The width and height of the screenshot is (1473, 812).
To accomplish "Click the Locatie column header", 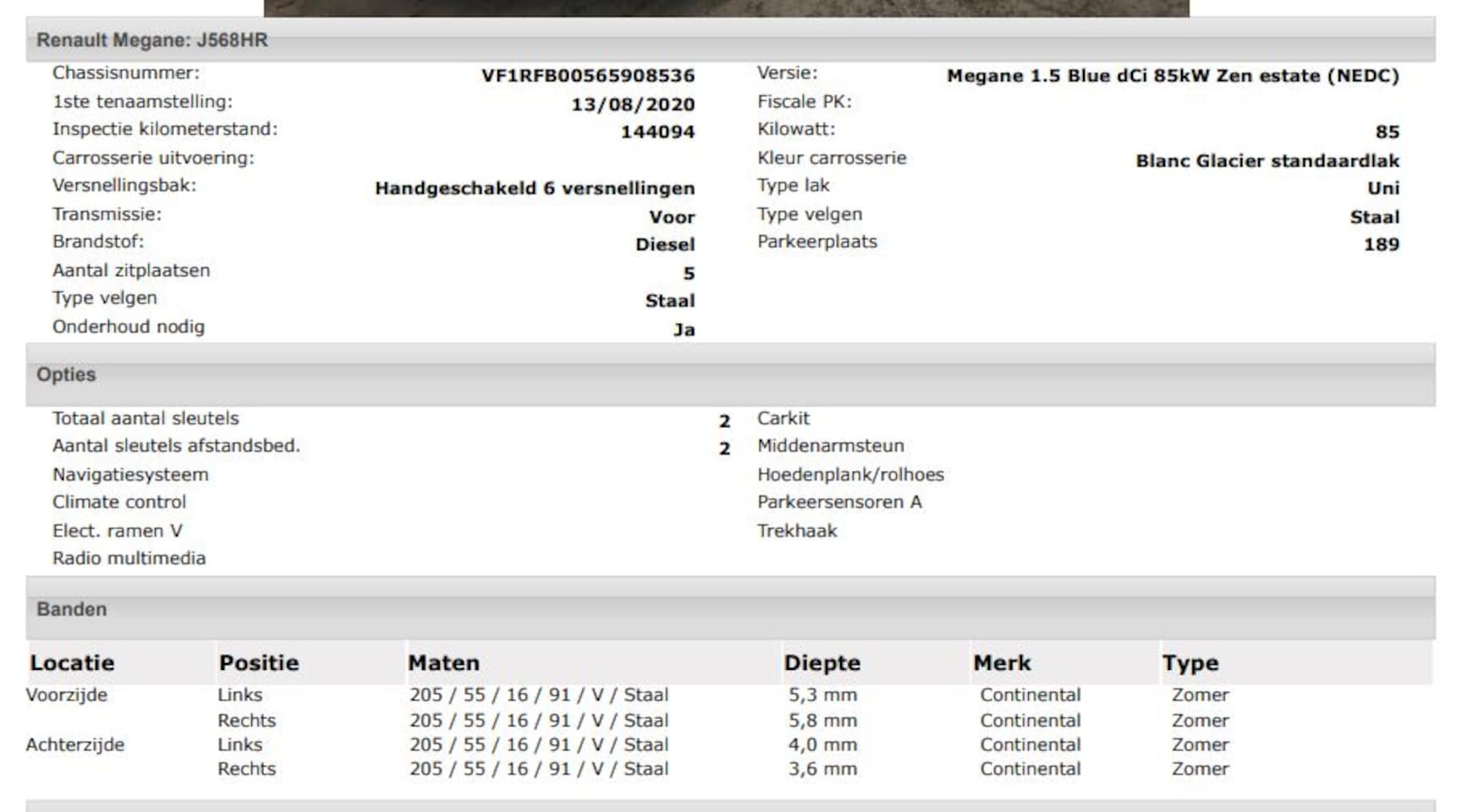I will point(72,662).
